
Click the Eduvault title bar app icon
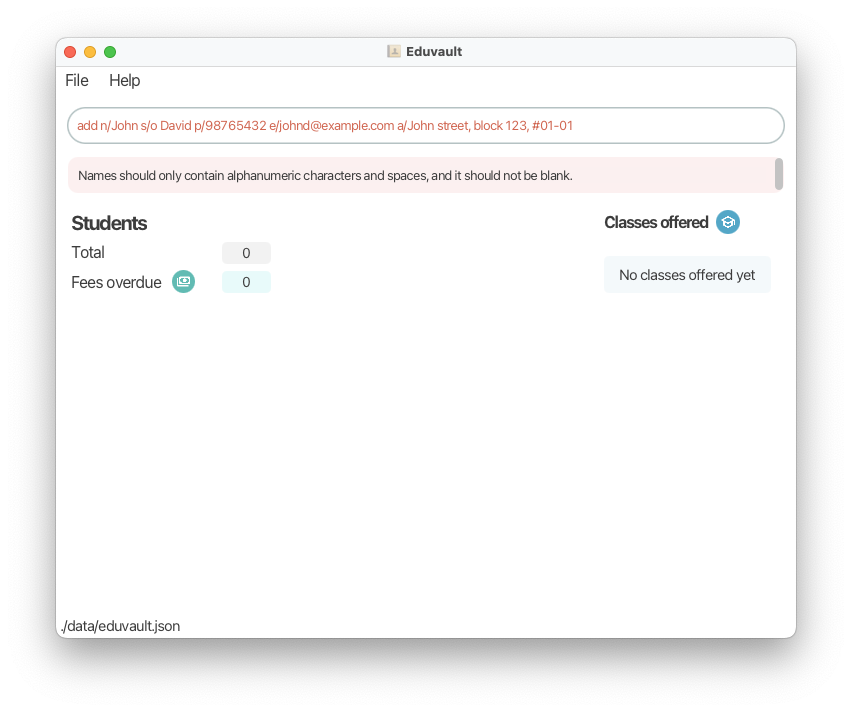393,52
